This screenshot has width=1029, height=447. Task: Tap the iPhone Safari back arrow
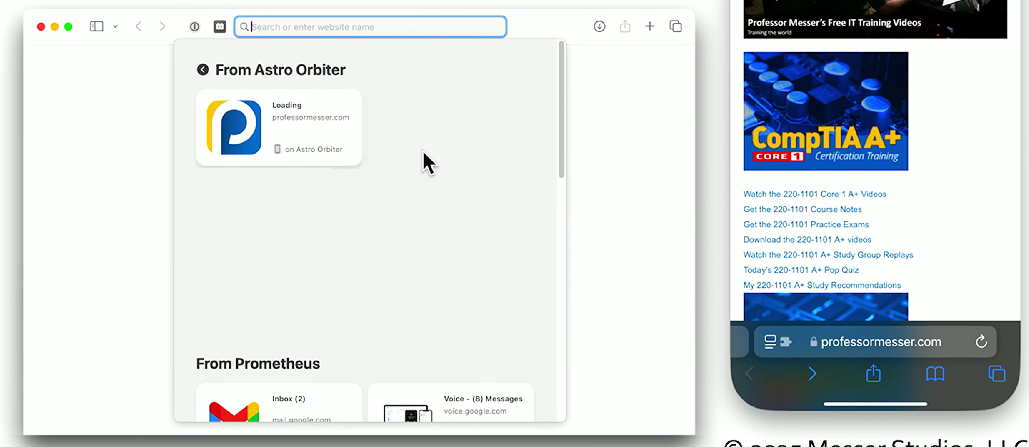coord(749,373)
